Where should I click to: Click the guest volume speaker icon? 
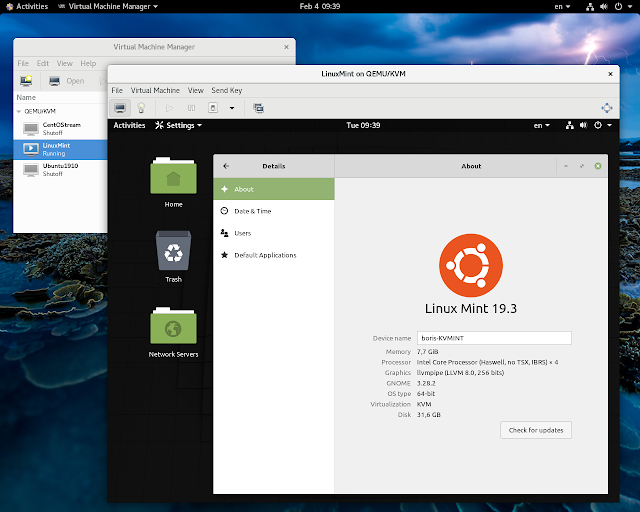pyautogui.click(x=584, y=125)
